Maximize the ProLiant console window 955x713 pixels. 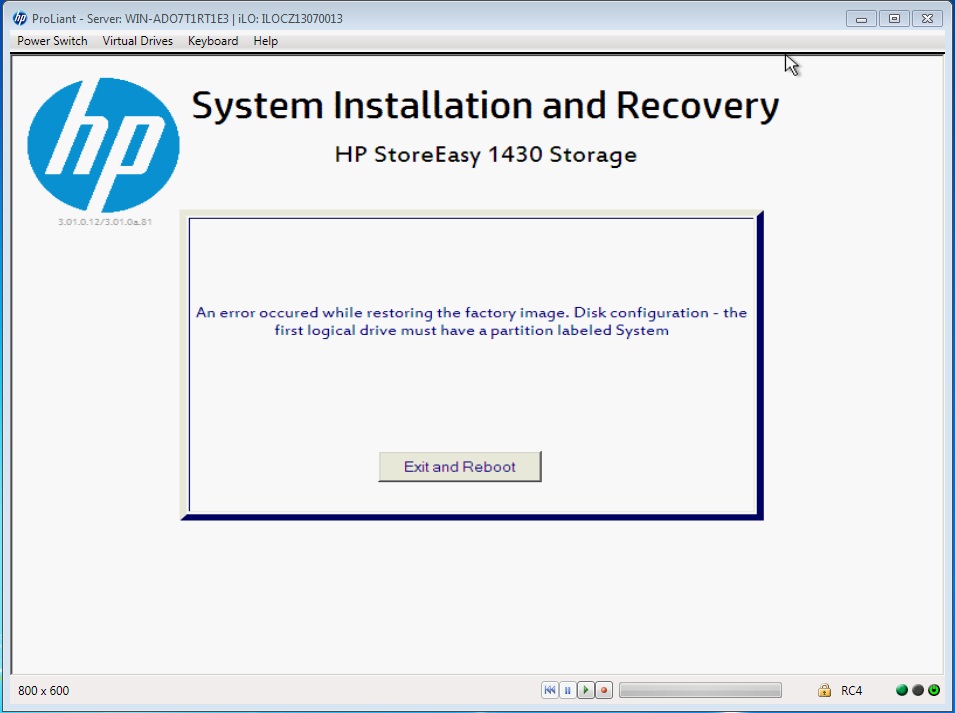coord(894,19)
